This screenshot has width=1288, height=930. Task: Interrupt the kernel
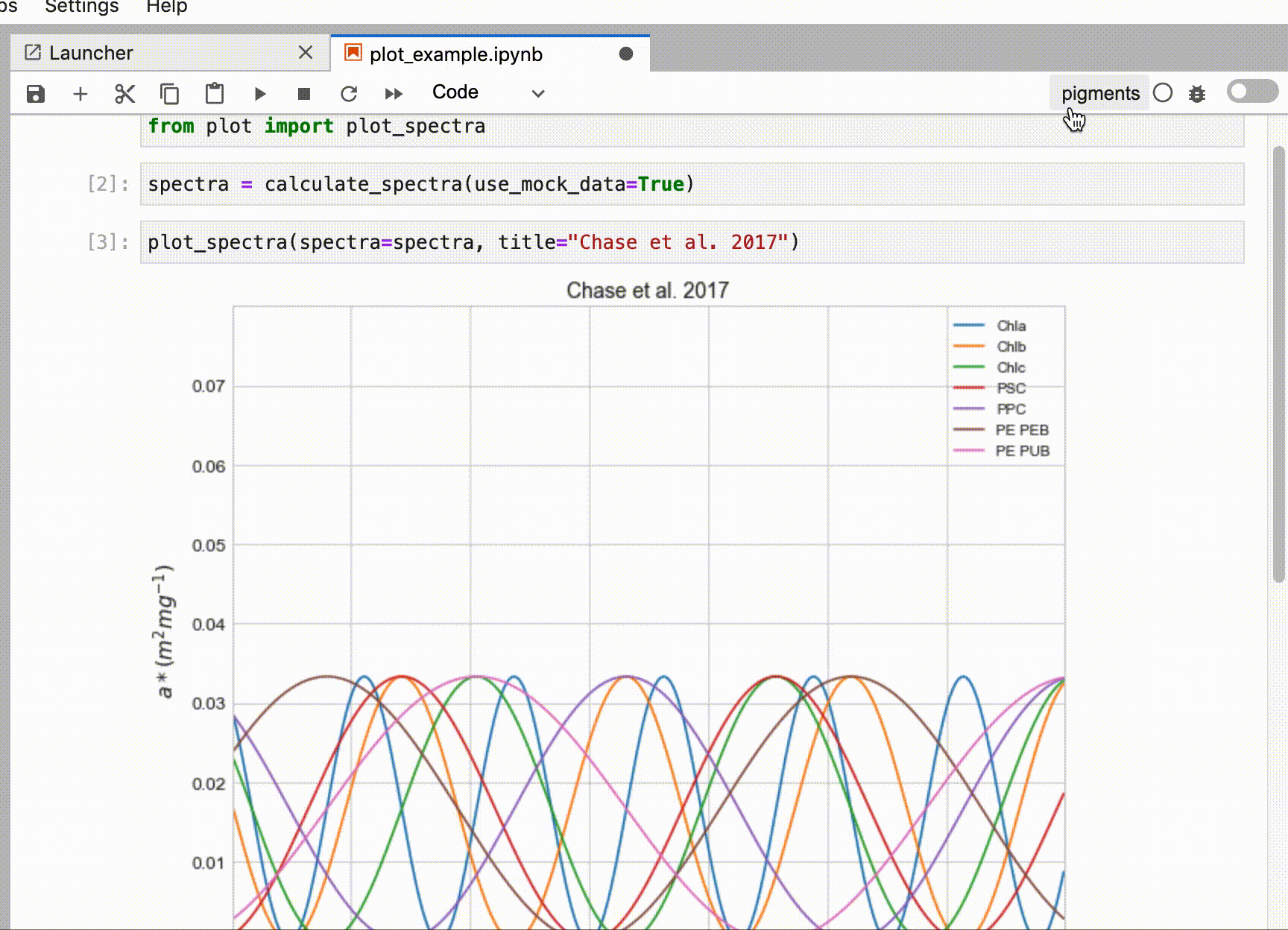tap(303, 93)
